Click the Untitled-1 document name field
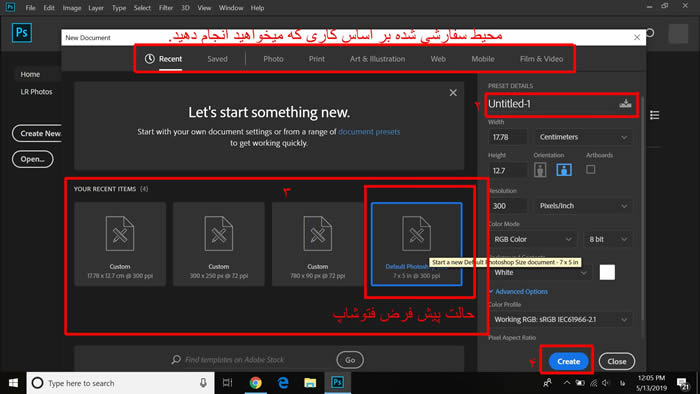700x394 pixels. pyautogui.click(x=552, y=104)
